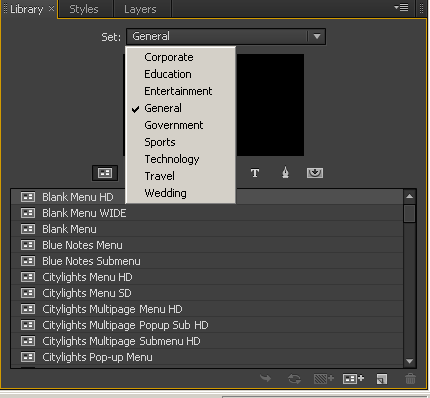Toggle the Replacement Layers filter icon
The height and width of the screenshot is (398, 430).
[315, 173]
